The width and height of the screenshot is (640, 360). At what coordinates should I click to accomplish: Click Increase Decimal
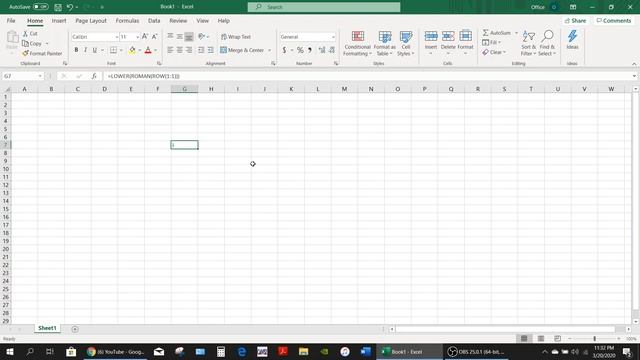(x=322, y=50)
